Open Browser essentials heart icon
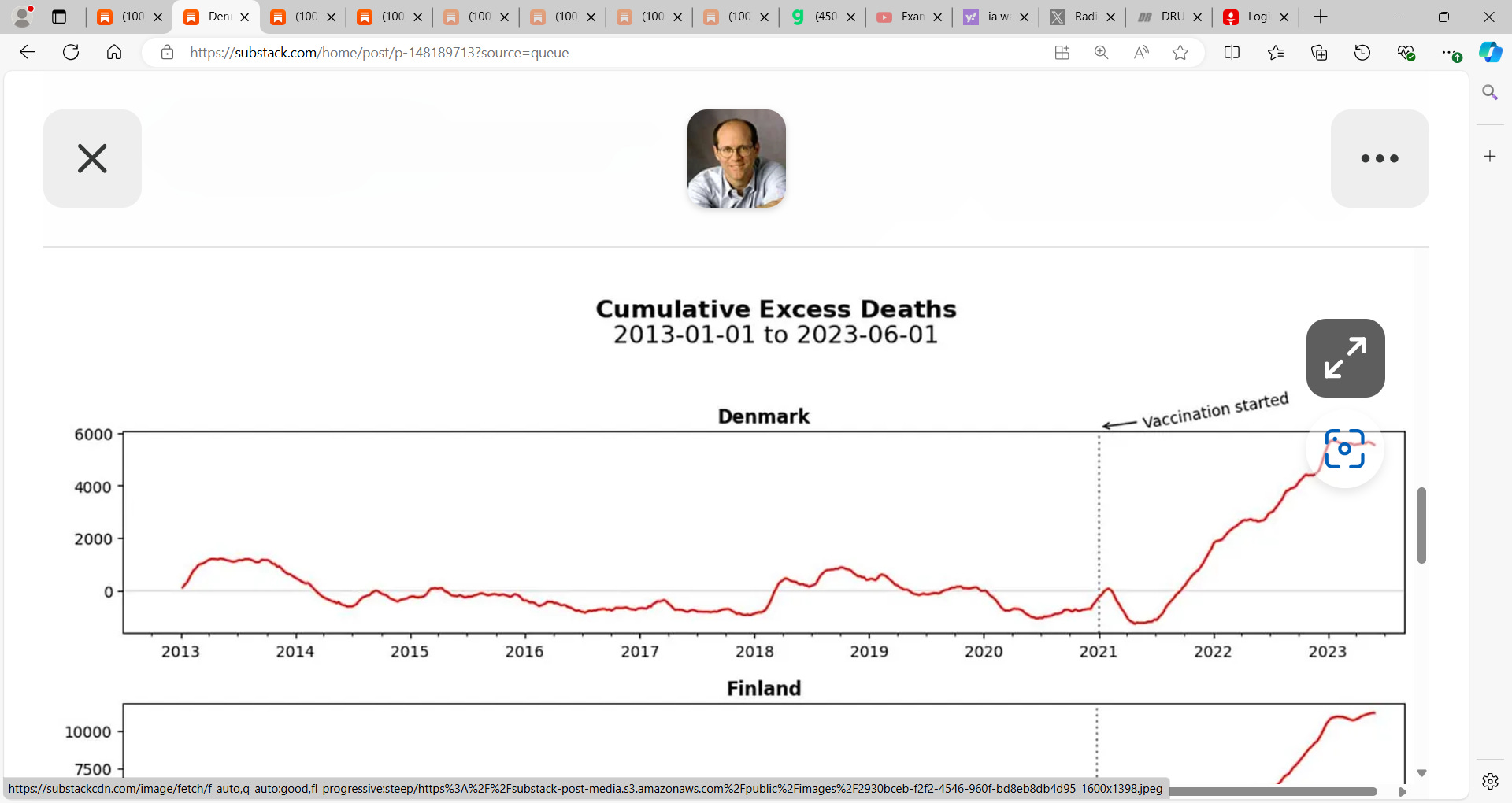 [x=1406, y=53]
